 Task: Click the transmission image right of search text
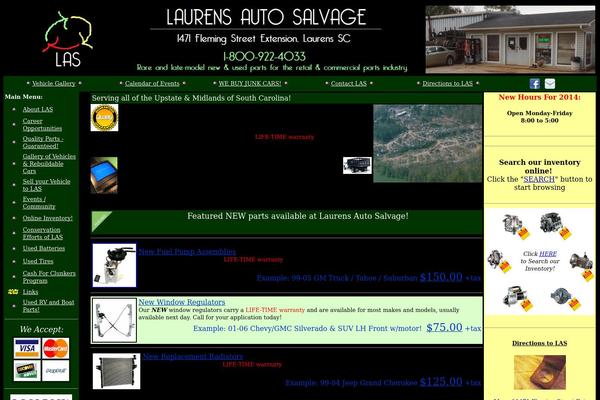tap(582, 265)
